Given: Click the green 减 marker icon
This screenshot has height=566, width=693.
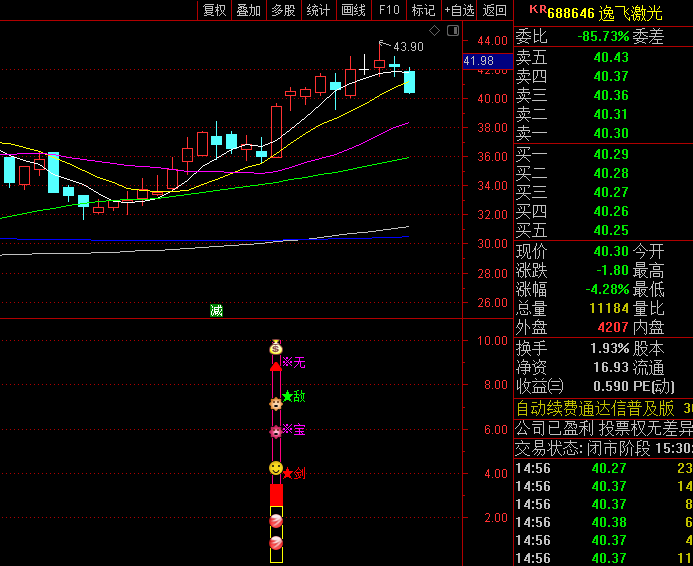Looking at the screenshot, I should click(216, 310).
